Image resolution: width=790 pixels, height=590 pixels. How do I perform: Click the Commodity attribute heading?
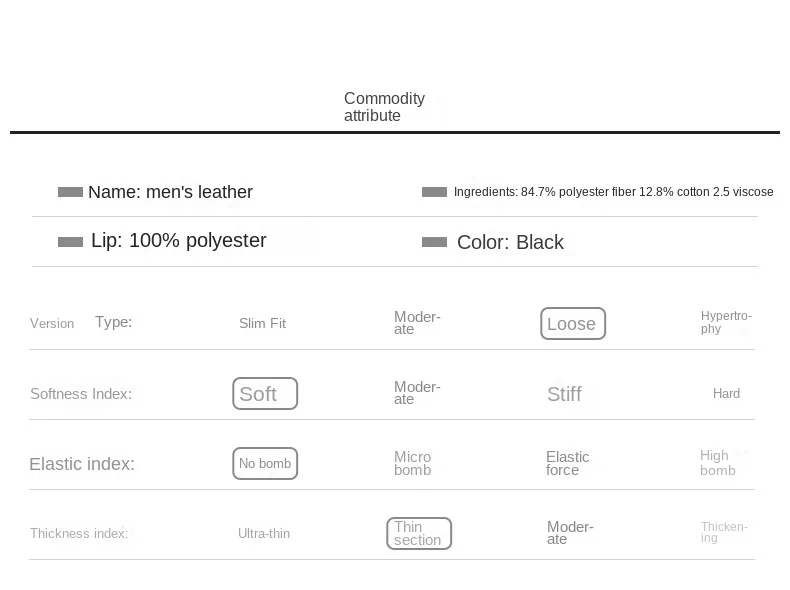tap(384, 107)
